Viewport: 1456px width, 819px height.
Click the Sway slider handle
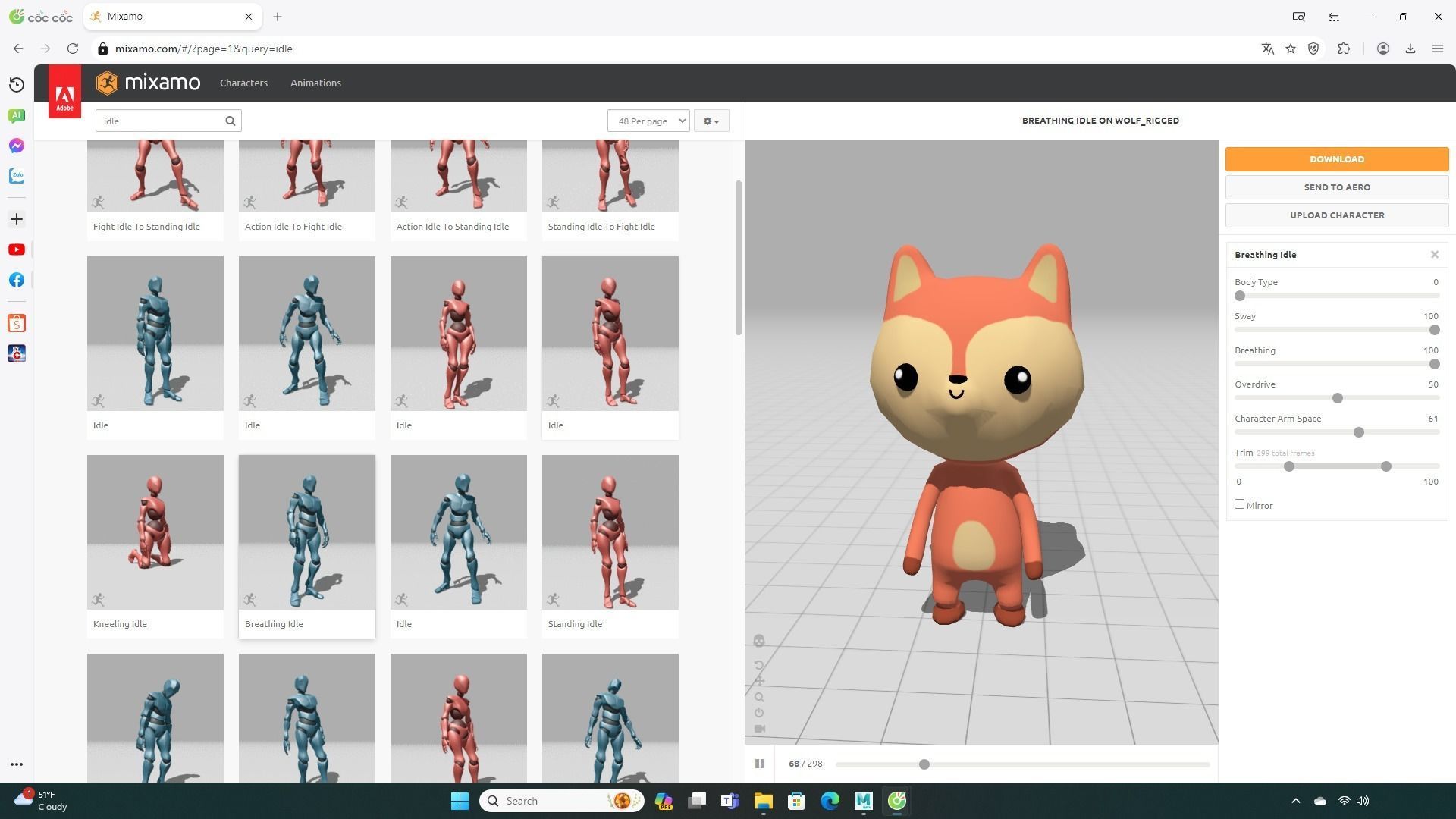coord(1434,330)
